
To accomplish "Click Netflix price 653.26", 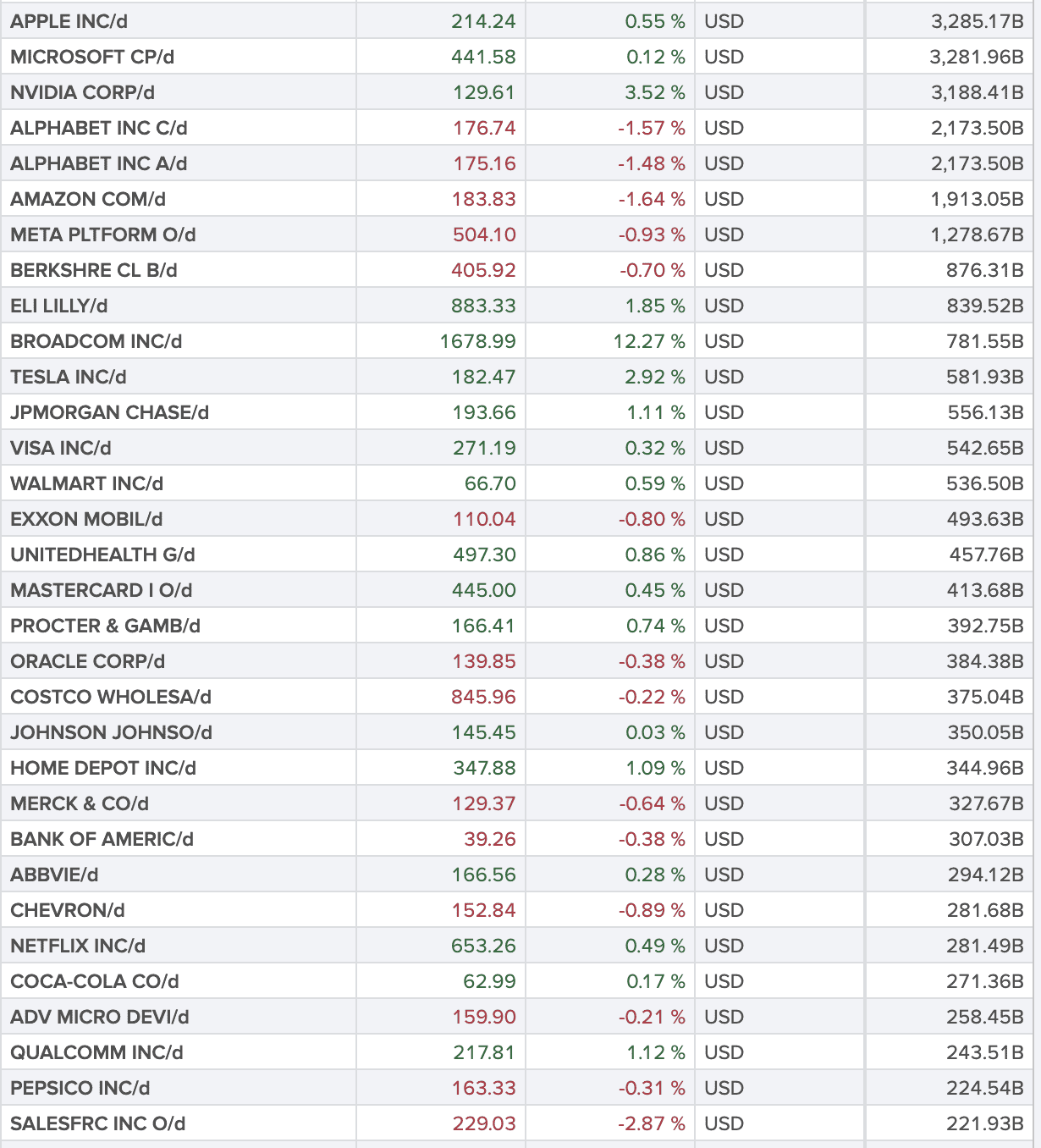I will 483,946.
